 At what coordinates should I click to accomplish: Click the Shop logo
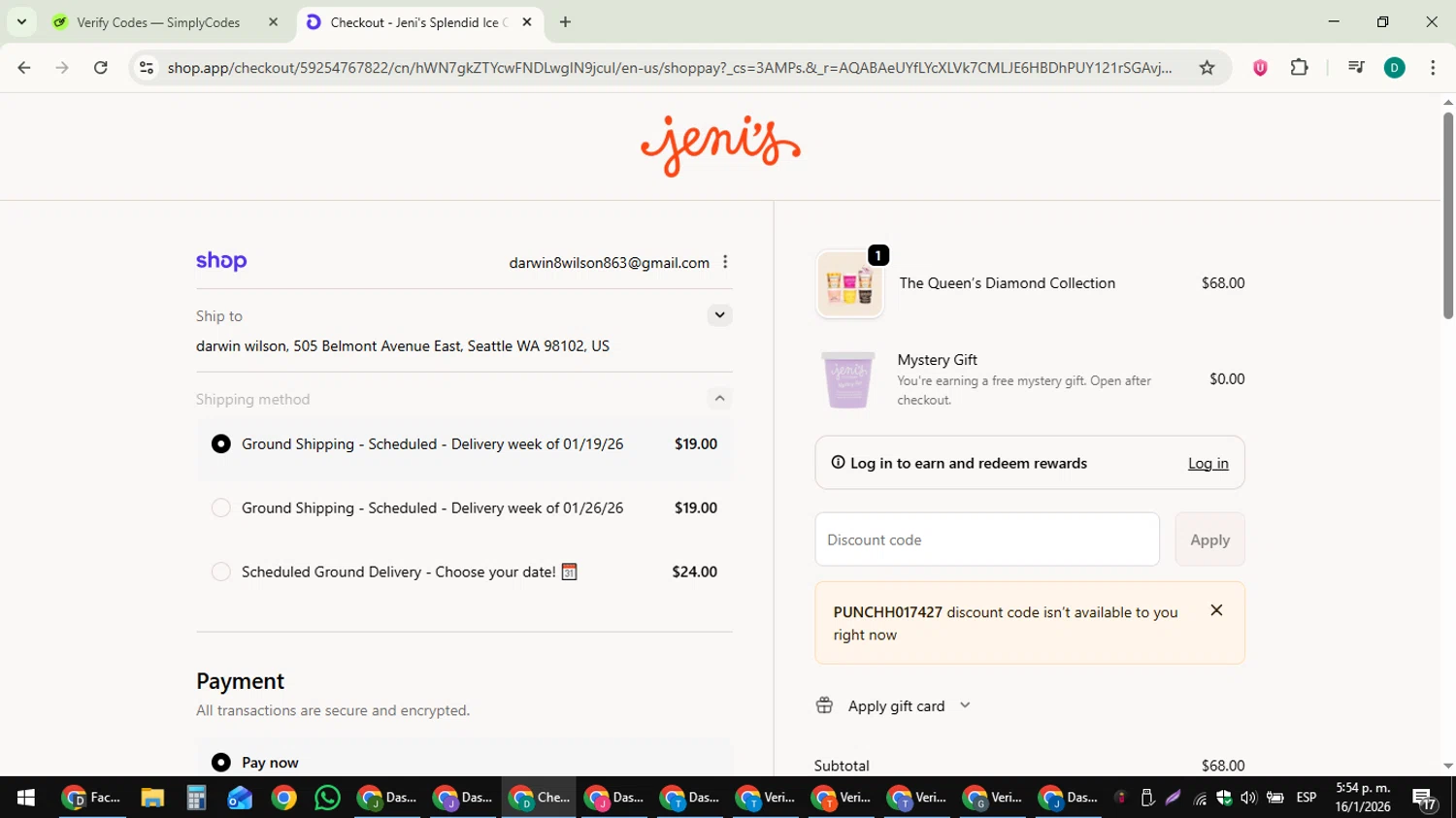[x=221, y=261]
